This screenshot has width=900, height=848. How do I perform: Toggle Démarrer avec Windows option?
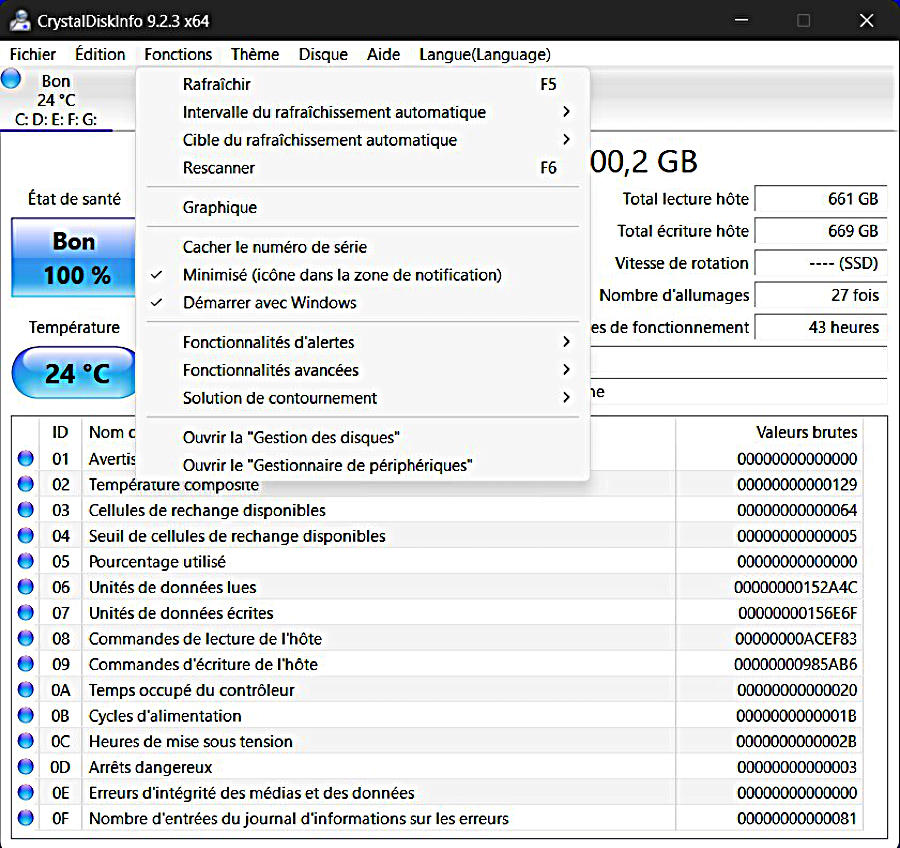[x=363, y=303]
